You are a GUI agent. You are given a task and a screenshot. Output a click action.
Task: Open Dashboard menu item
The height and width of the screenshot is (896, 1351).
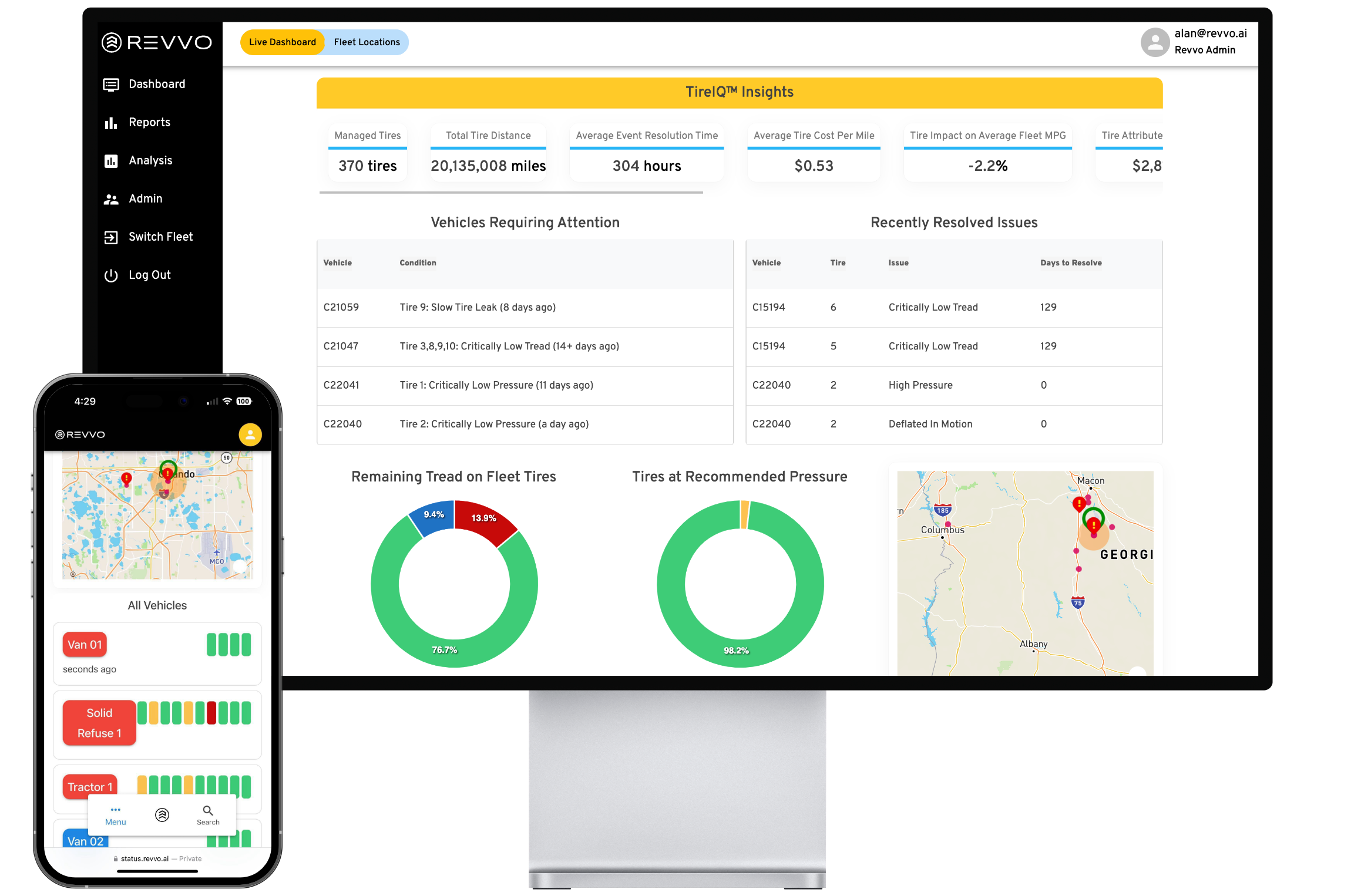pos(157,85)
